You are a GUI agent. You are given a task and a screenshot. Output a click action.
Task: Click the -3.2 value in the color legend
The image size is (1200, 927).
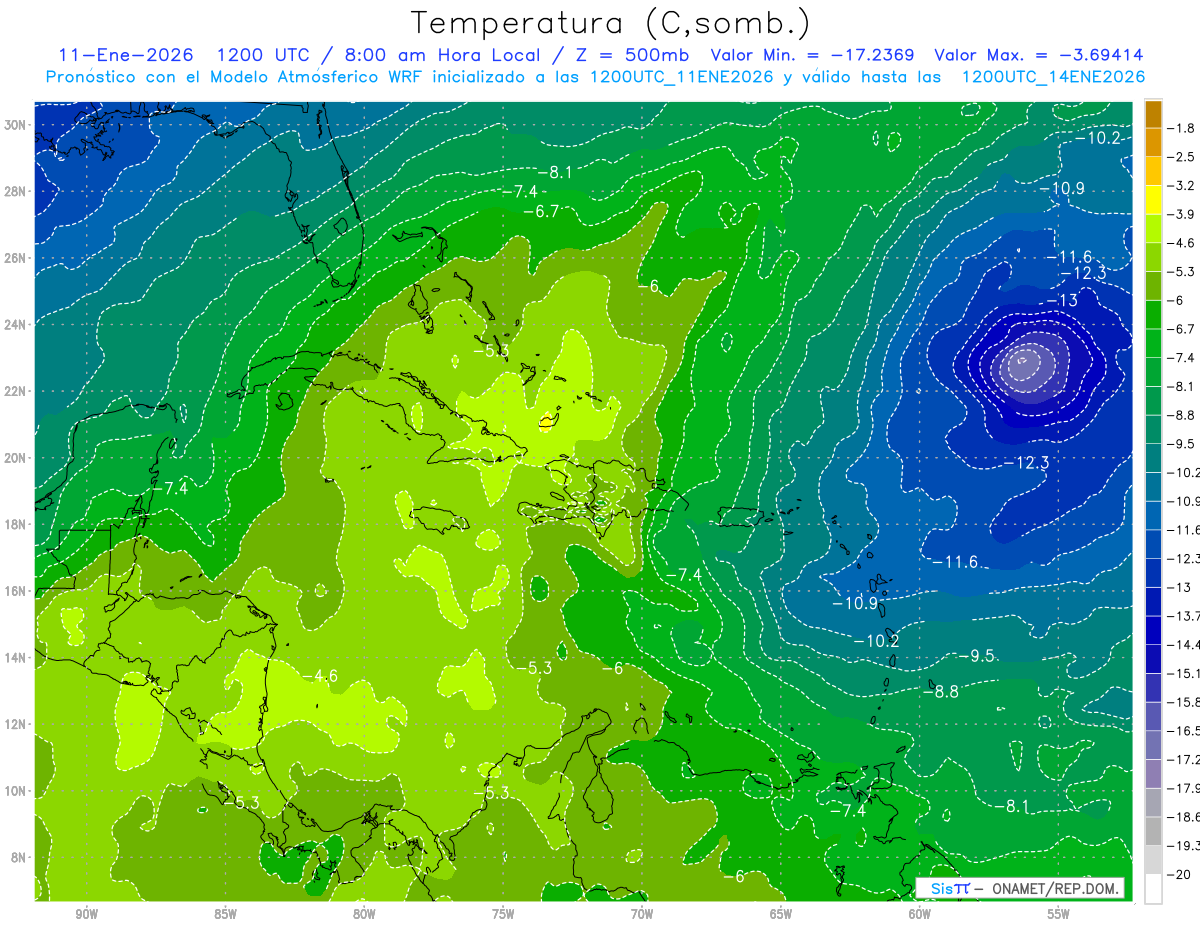coord(1181,186)
